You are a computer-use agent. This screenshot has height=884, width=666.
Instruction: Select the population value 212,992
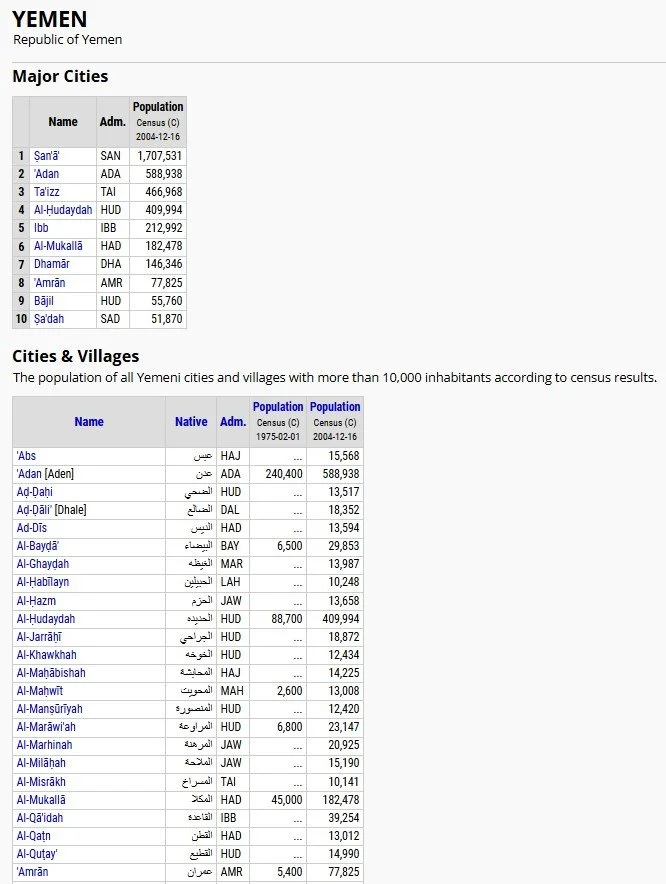coord(164,228)
